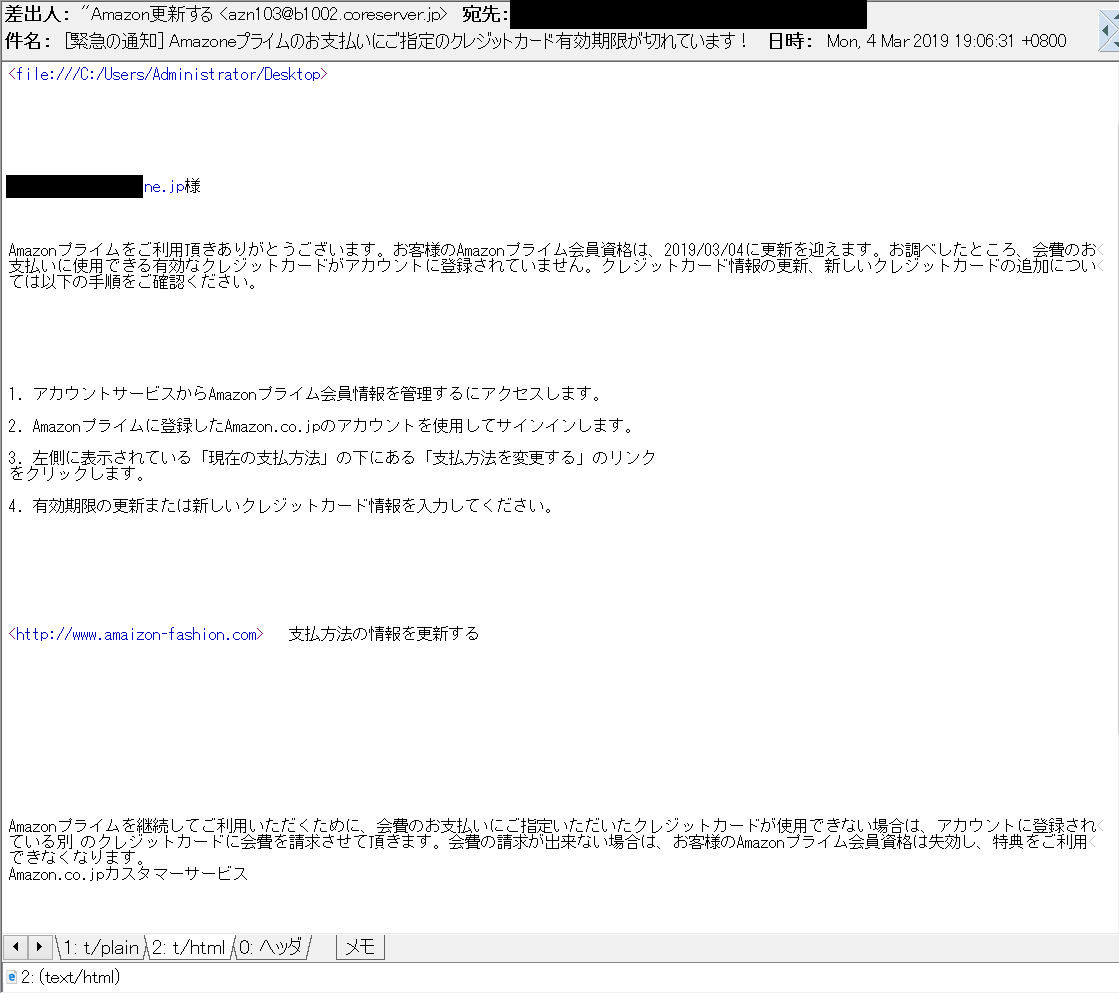Click the sender address azn103@b1002.coreserver.jp
This screenshot has height=993, width=1119.
[334, 14]
